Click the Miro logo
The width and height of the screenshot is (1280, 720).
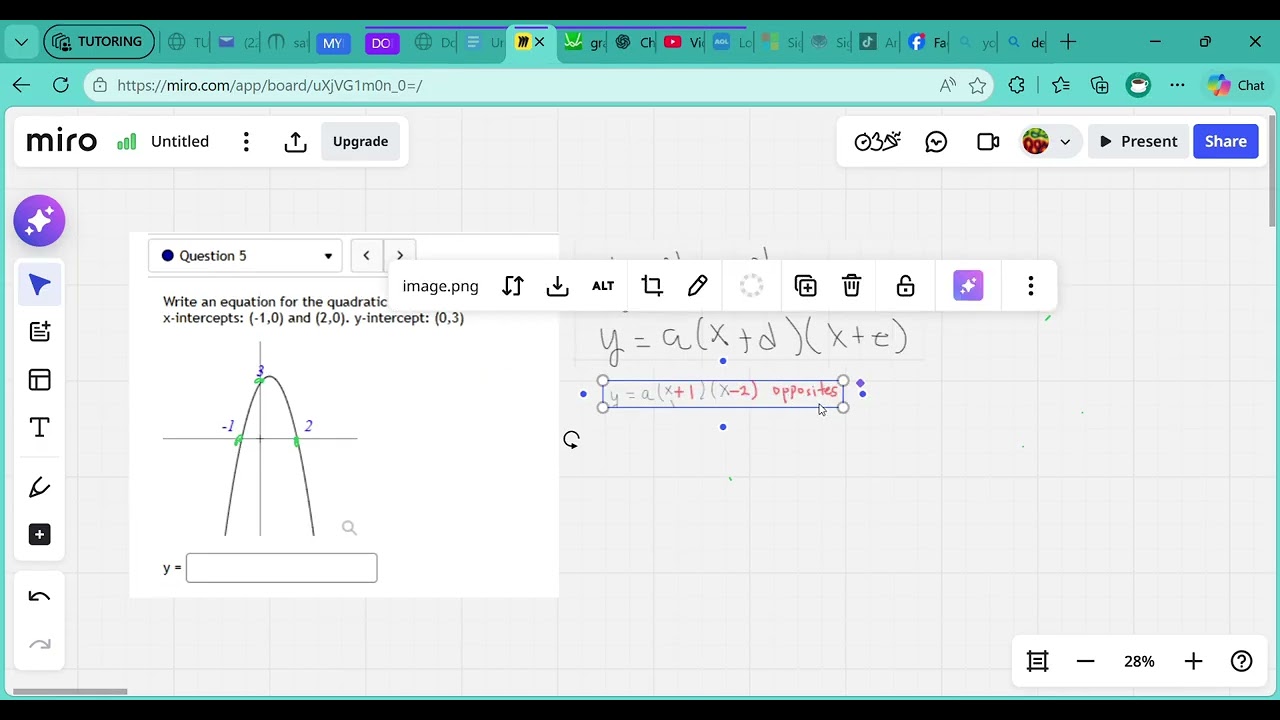click(62, 142)
